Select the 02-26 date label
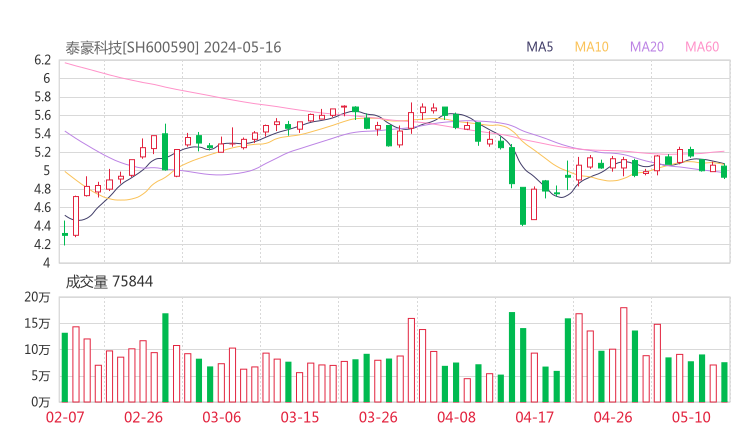 [143, 417]
